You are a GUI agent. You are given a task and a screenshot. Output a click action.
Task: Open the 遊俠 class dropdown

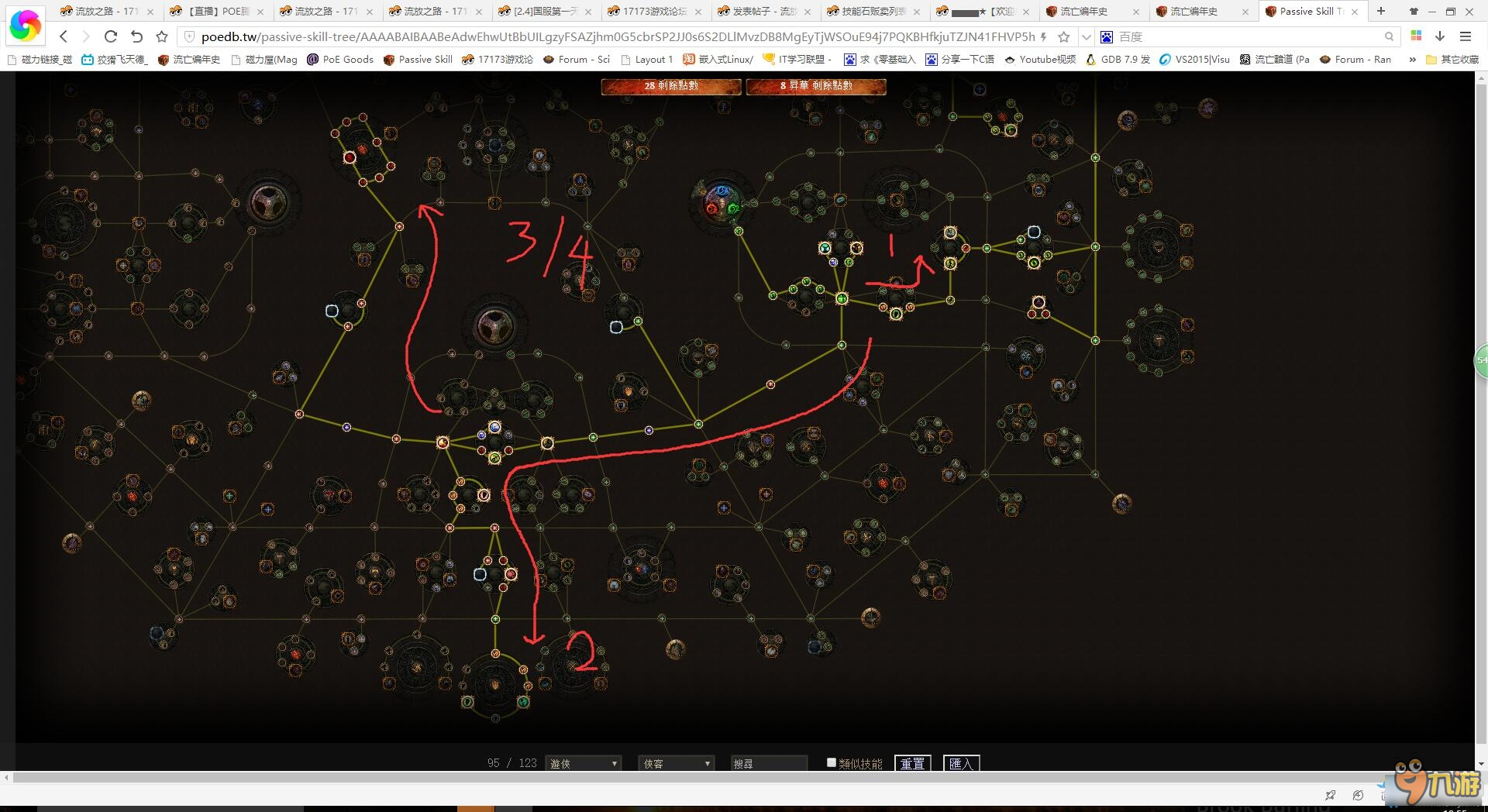[583, 763]
